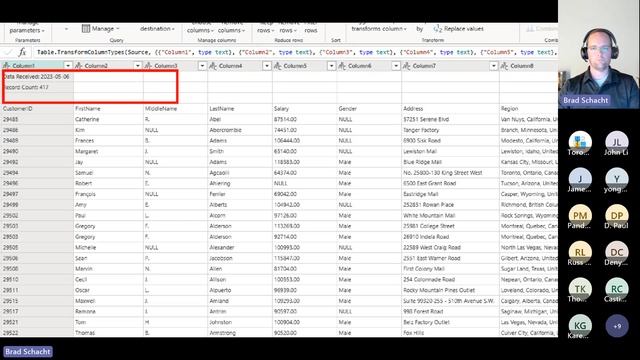Select the Blue Ridge Mall address cell
This screenshot has width=640, height=360.
click(450, 162)
